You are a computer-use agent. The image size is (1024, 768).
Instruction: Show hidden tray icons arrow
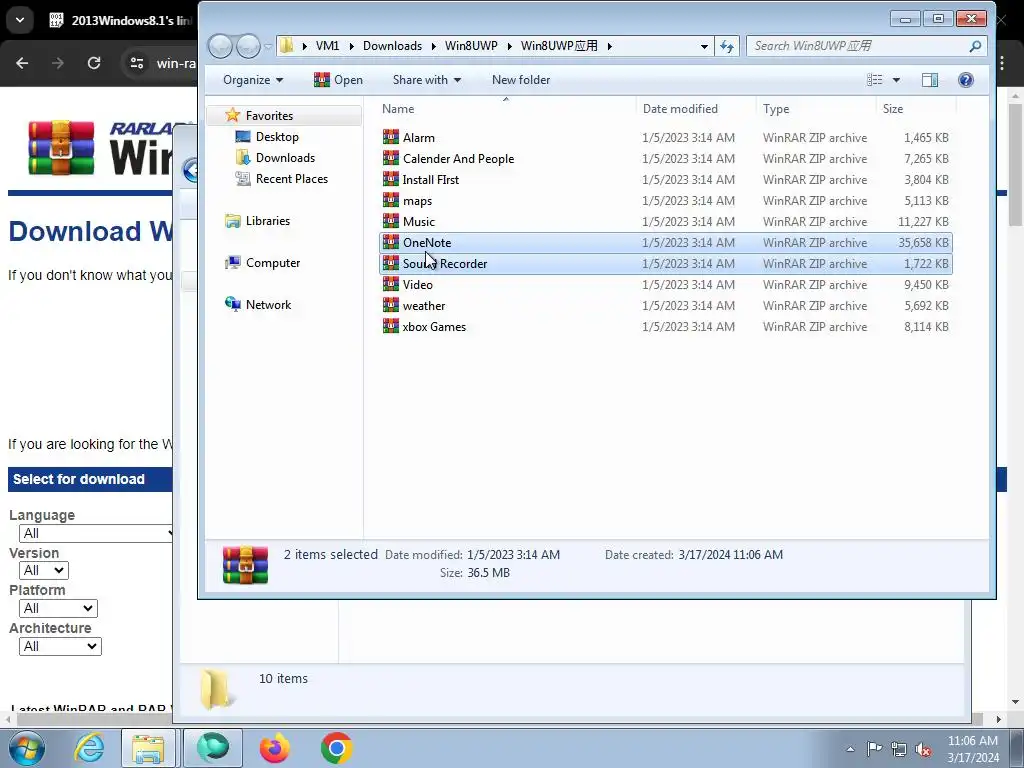[850, 749]
